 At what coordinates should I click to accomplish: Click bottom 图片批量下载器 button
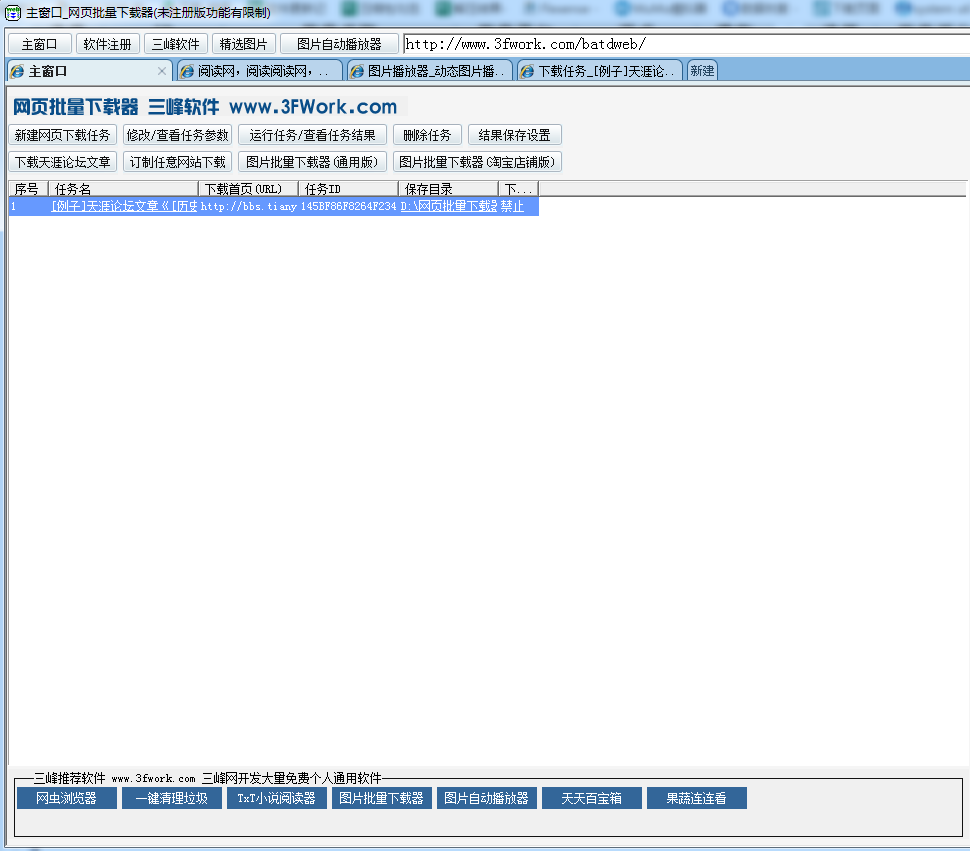[x=382, y=798]
